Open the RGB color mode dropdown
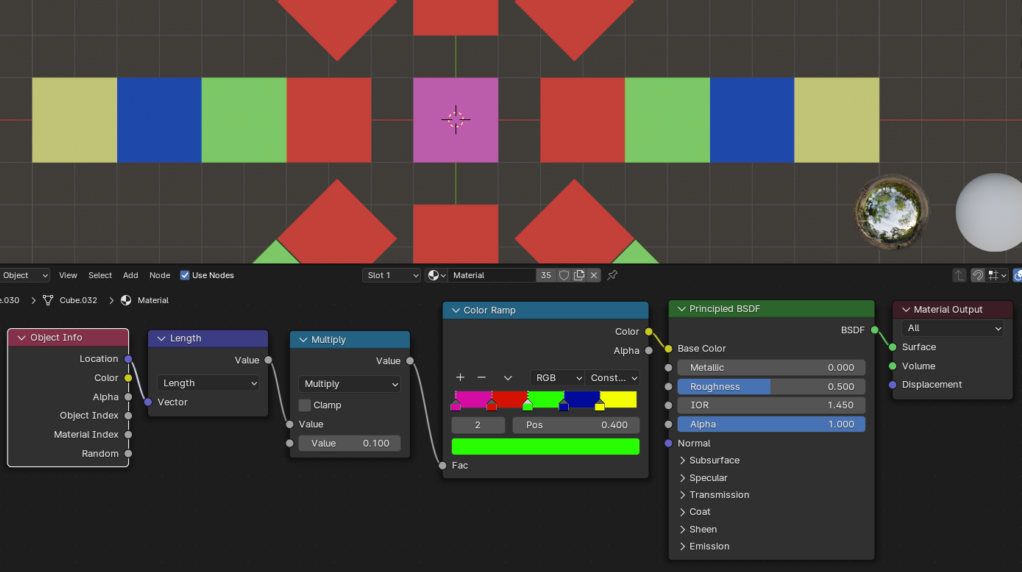Screen dimensions: 1022x572 point(558,378)
